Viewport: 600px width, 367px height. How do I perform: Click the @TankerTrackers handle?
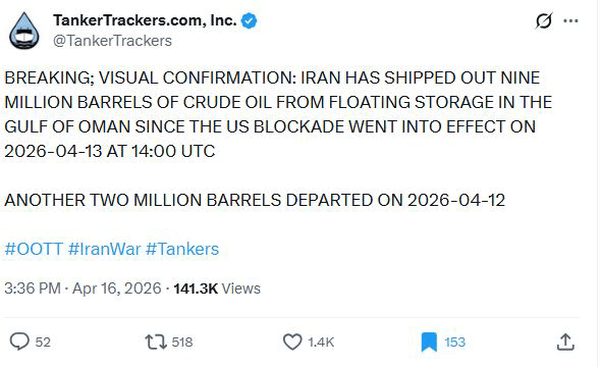pos(112,41)
